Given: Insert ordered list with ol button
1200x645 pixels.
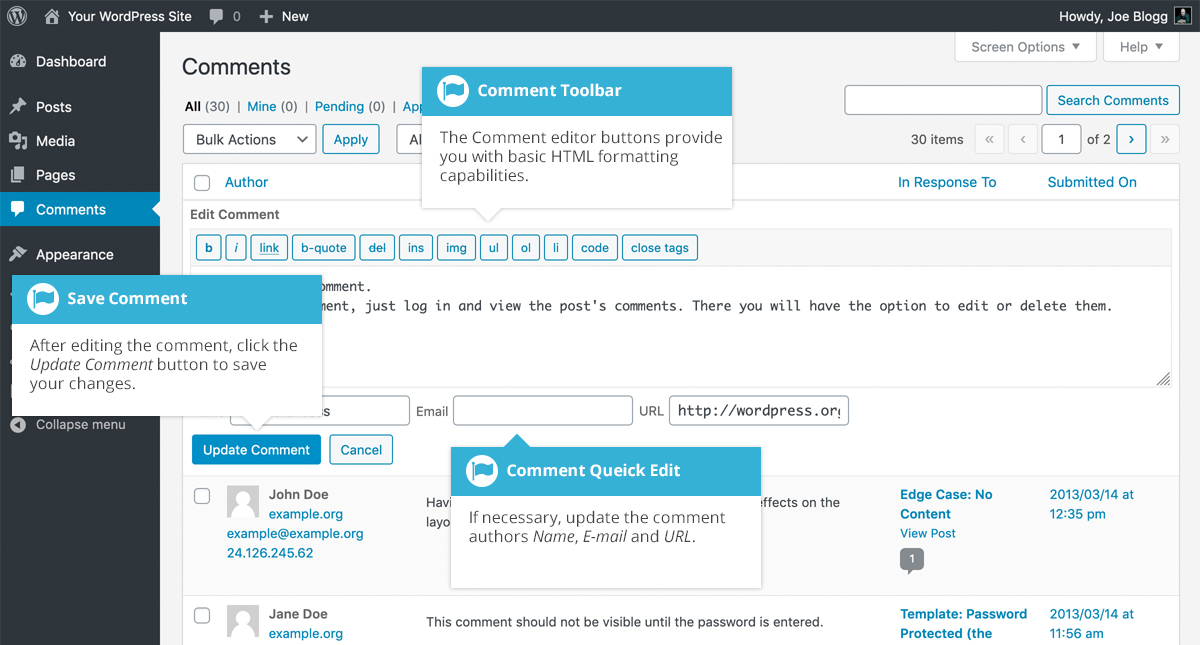Looking at the screenshot, I should click(x=526, y=248).
